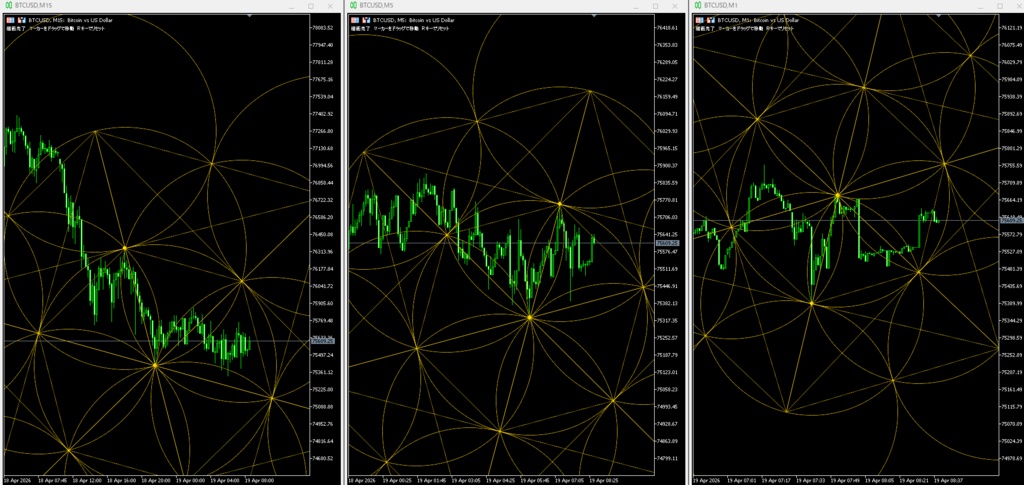Click price 76121.19 on M1 axis
1024x485 pixels.
coord(1012,28)
